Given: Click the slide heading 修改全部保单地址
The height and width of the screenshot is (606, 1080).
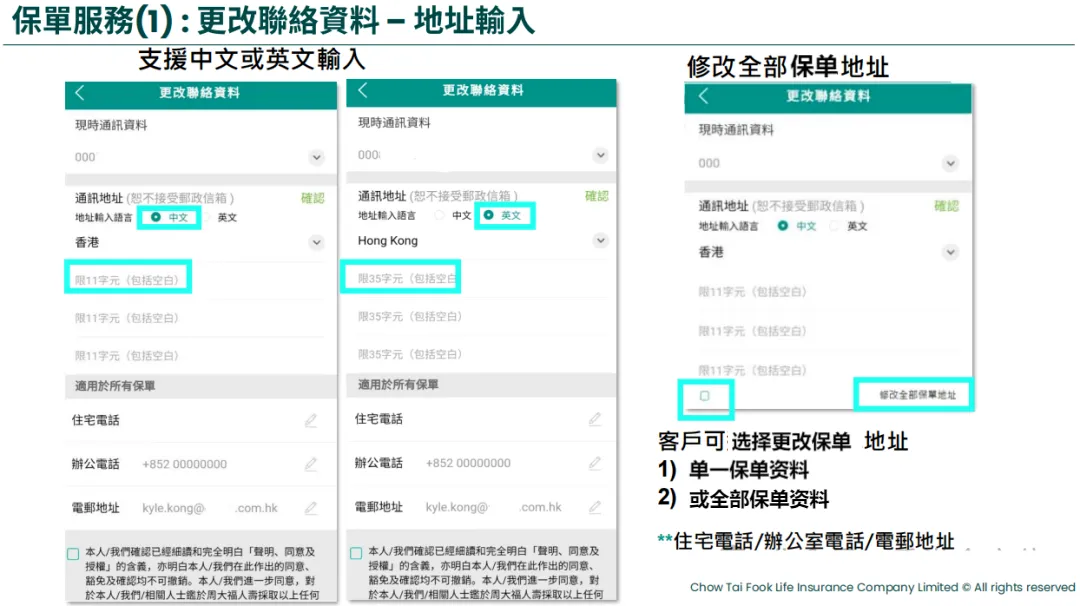Looking at the screenshot, I should coord(788,67).
